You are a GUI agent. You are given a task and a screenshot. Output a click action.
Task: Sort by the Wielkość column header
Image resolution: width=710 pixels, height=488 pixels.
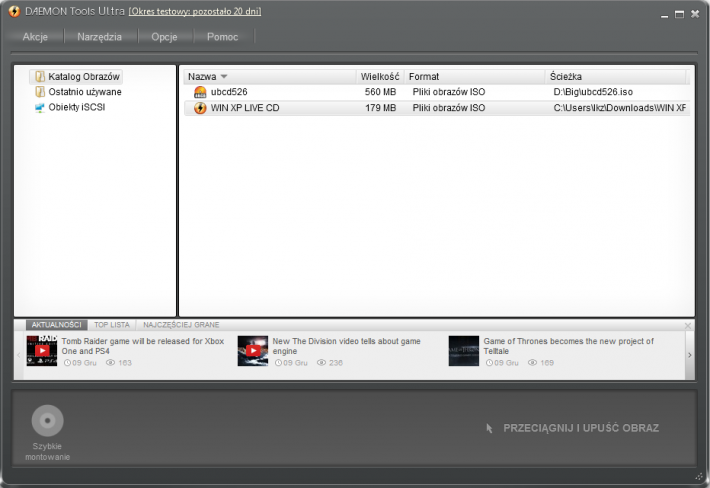[x=380, y=77]
